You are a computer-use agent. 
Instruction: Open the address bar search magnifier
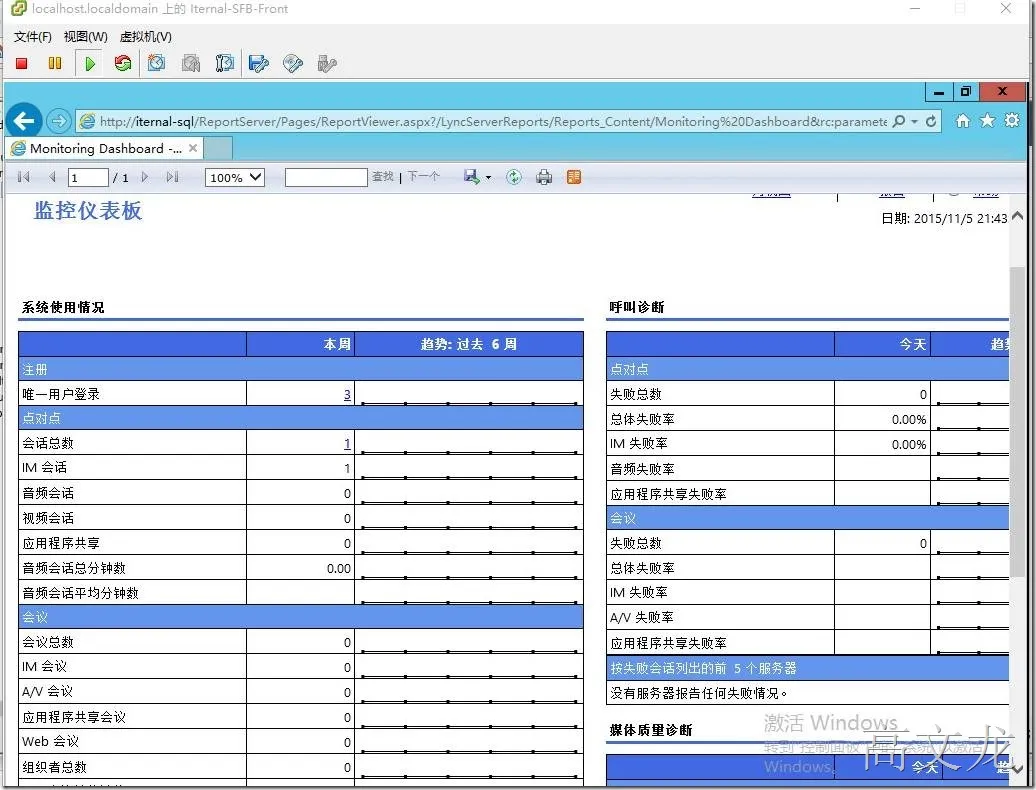point(899,122)
